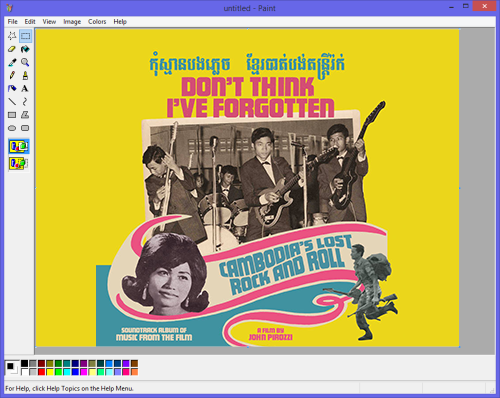Image resolution: width=500 pixels, height=398 pixels.
Task: Pick the mint green swatch
Action: [101, 372]
